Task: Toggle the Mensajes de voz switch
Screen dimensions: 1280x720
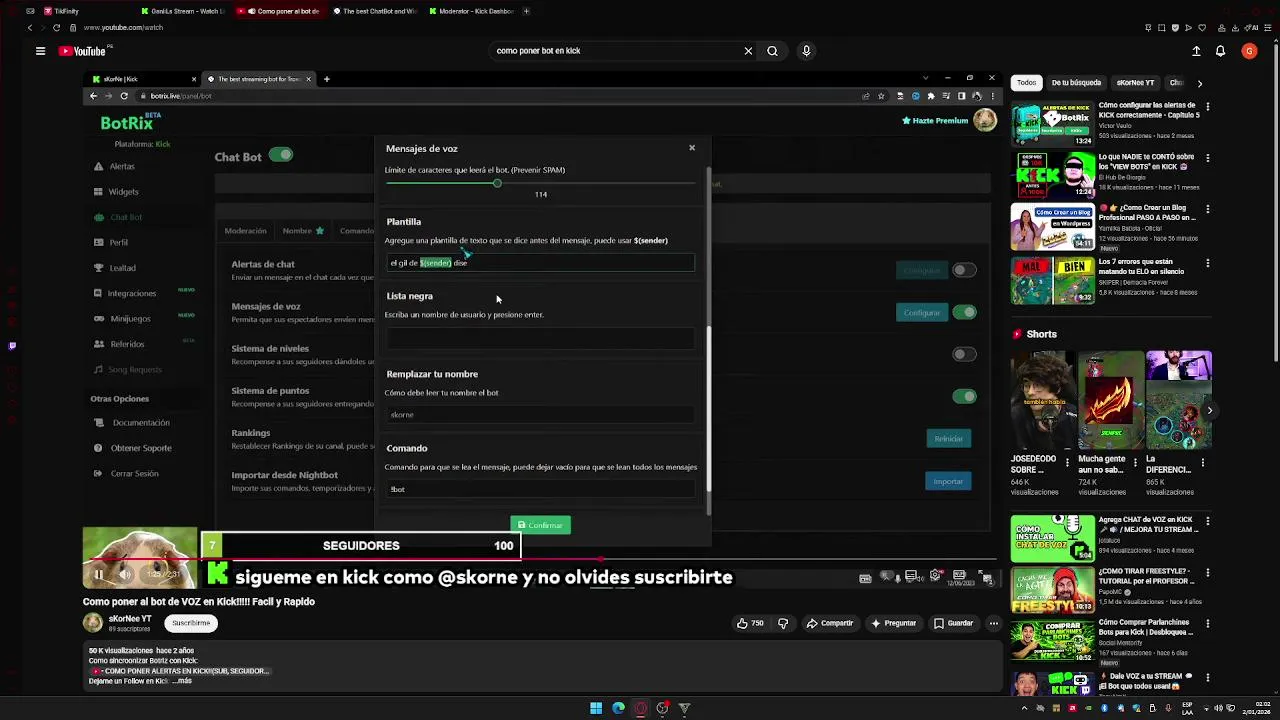Action: 964,312
